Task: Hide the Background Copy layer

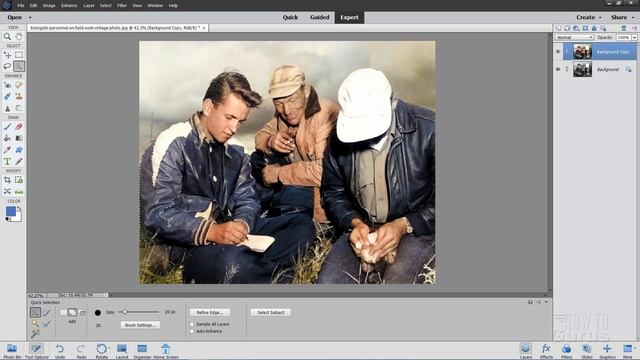Action: pos(558,51)
